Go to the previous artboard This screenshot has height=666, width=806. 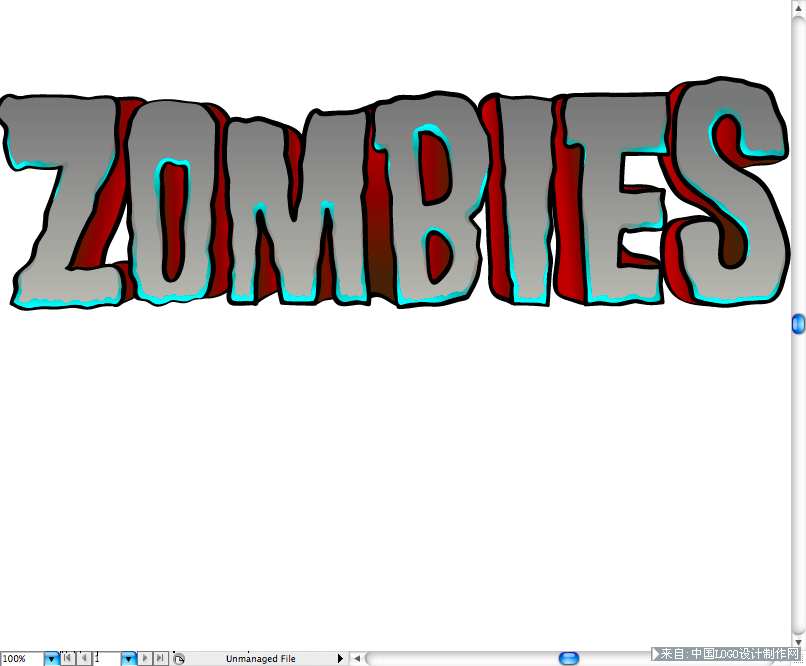coord(84,658)
